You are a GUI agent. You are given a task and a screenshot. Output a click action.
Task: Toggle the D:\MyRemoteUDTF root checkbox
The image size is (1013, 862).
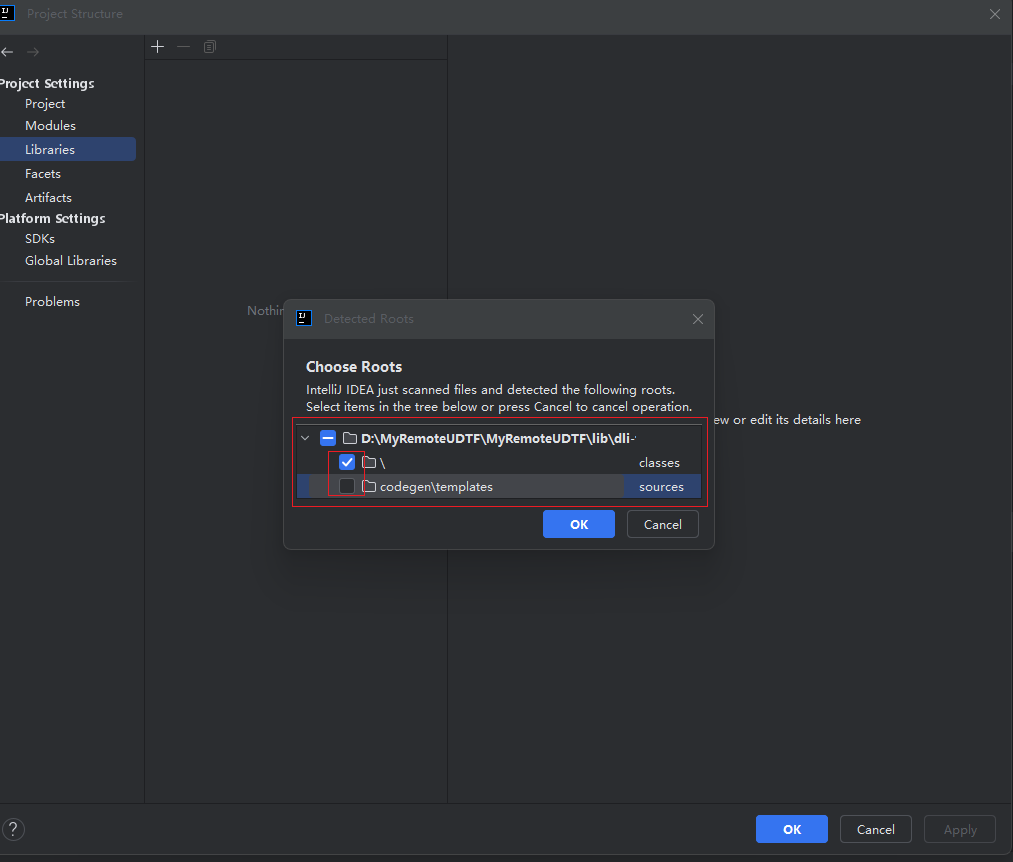[328, 439]
